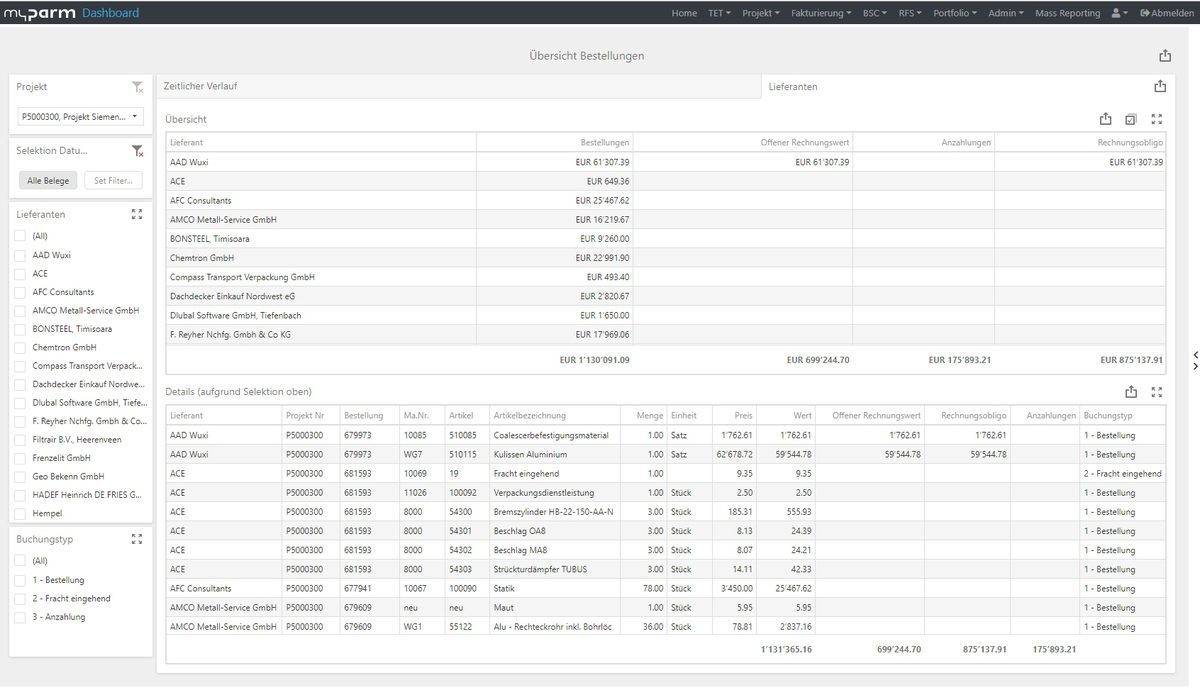This screenshot has height=690, width=1200.
Task: Open the Projekt dropdown in the navigation bar
Action: click(759, 13)
